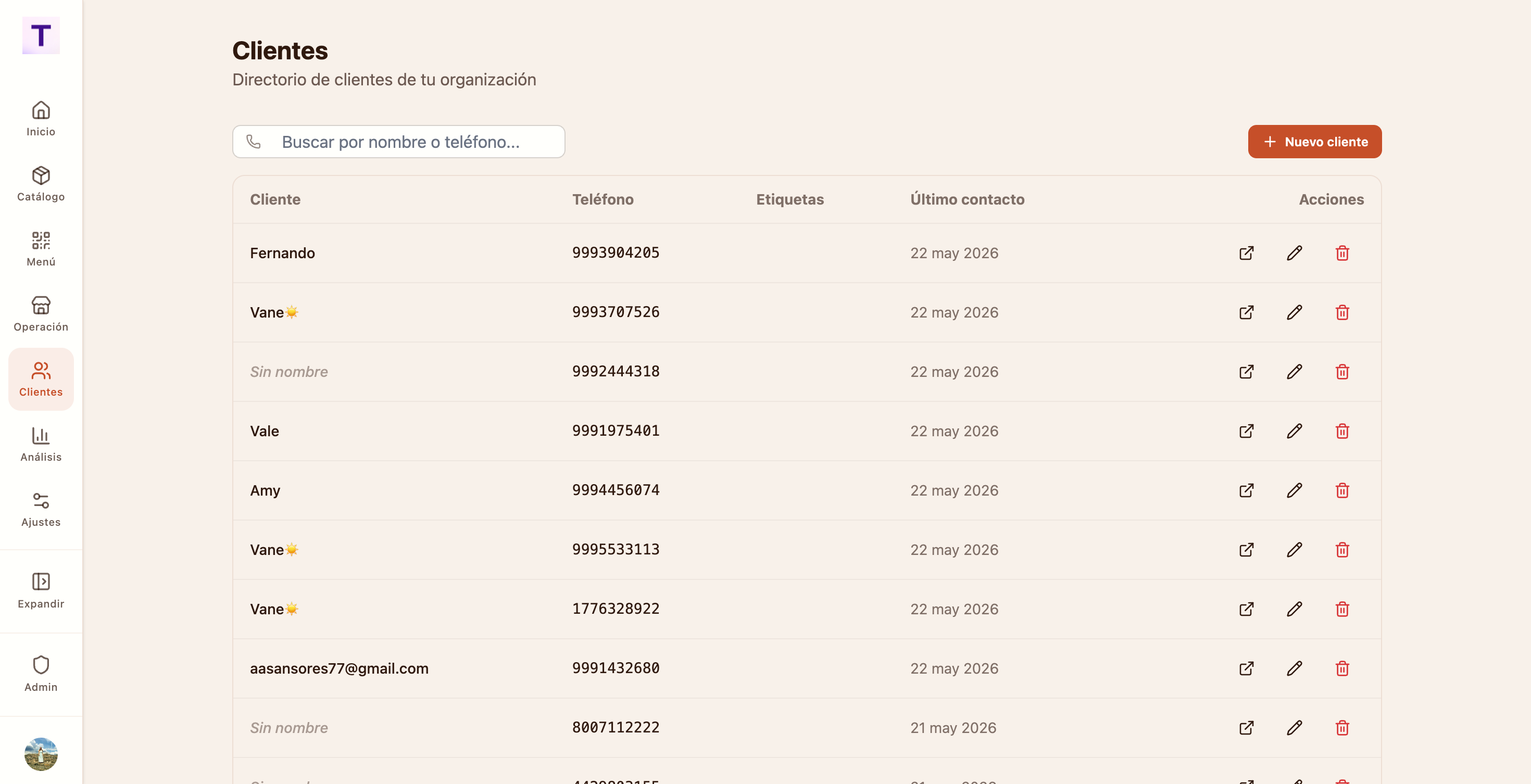Select phone number 8007112222
This screenshot has width=1531, height=784.
(616, 728)
